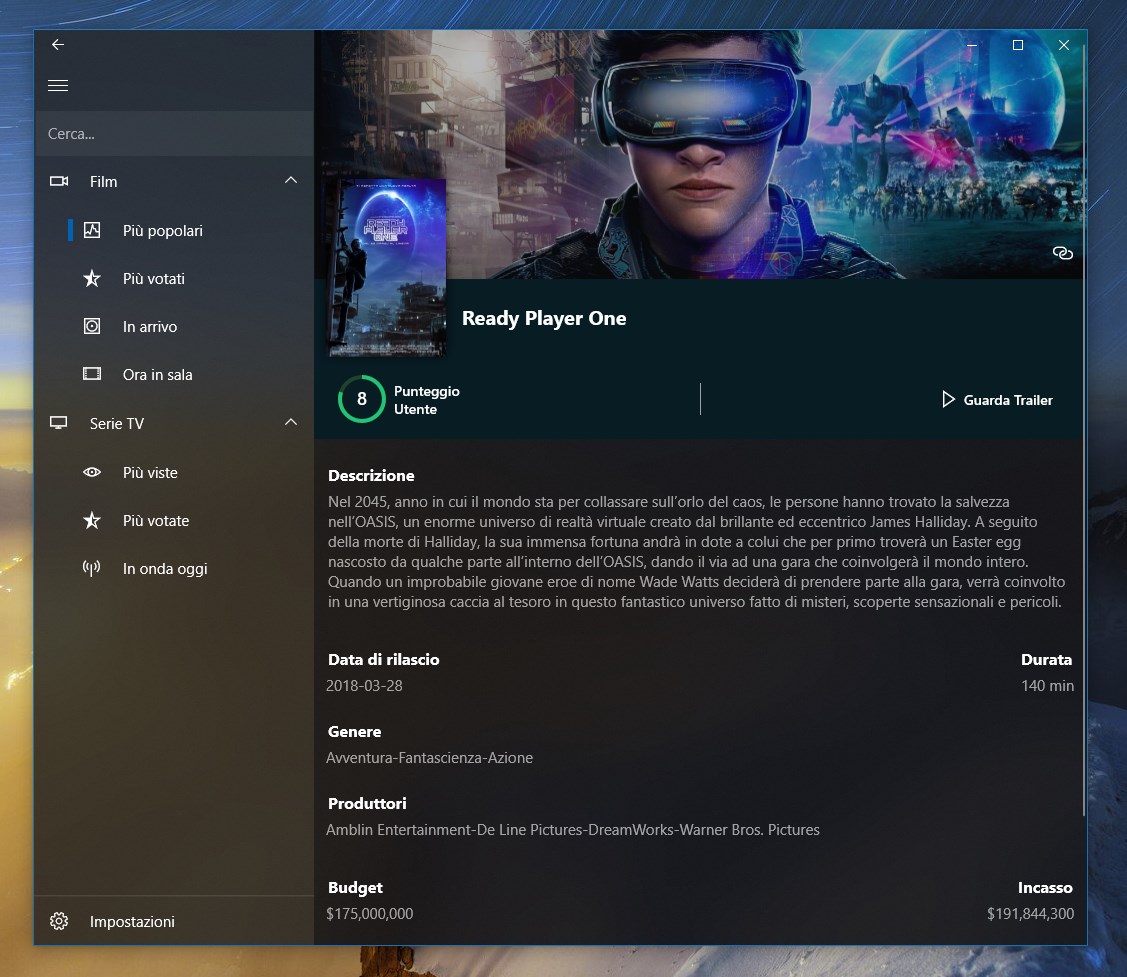Open Impostazioni settings
Image resolution: width=1127 pixels, height=977 pixels.
point(174,921)
